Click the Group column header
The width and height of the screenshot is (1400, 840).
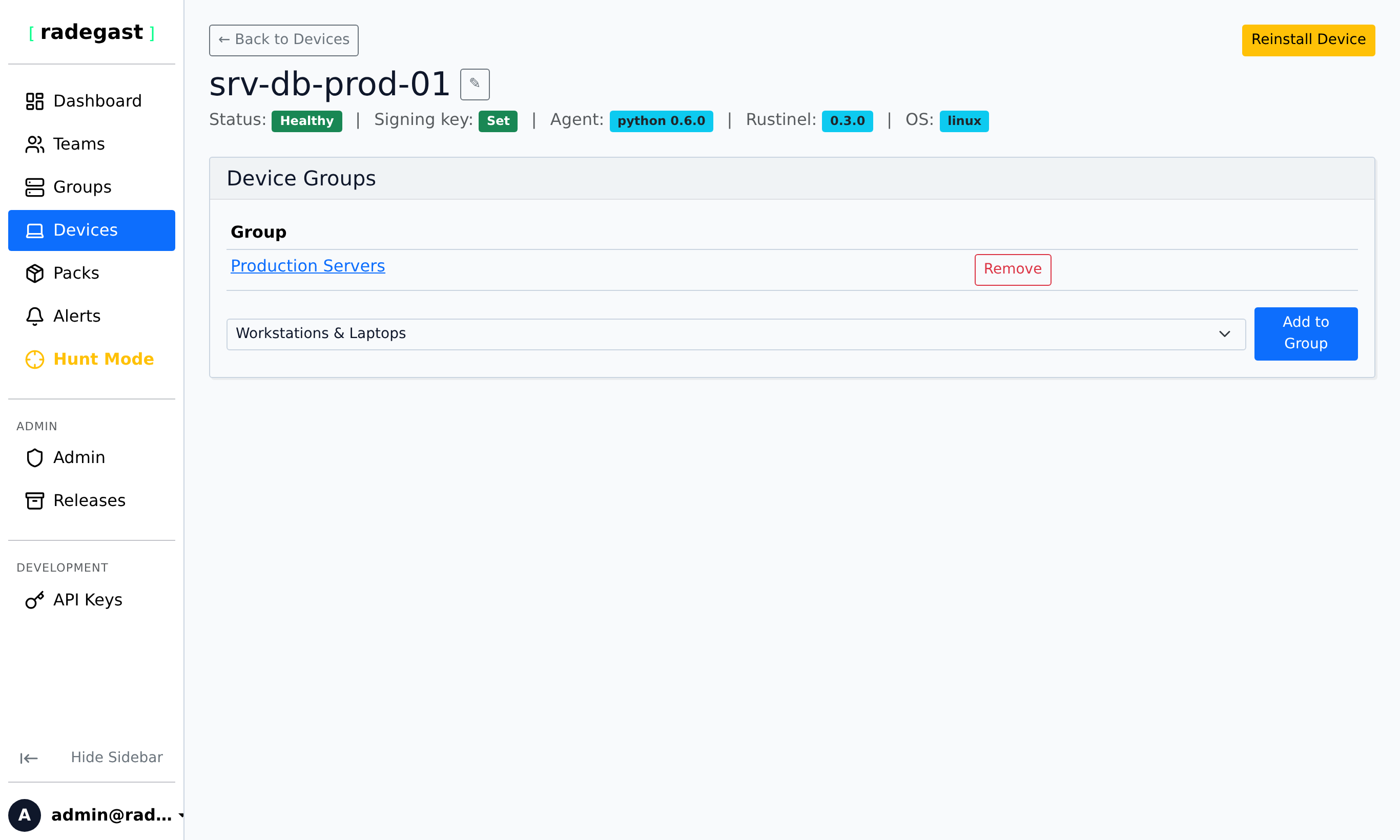point(258,232)
